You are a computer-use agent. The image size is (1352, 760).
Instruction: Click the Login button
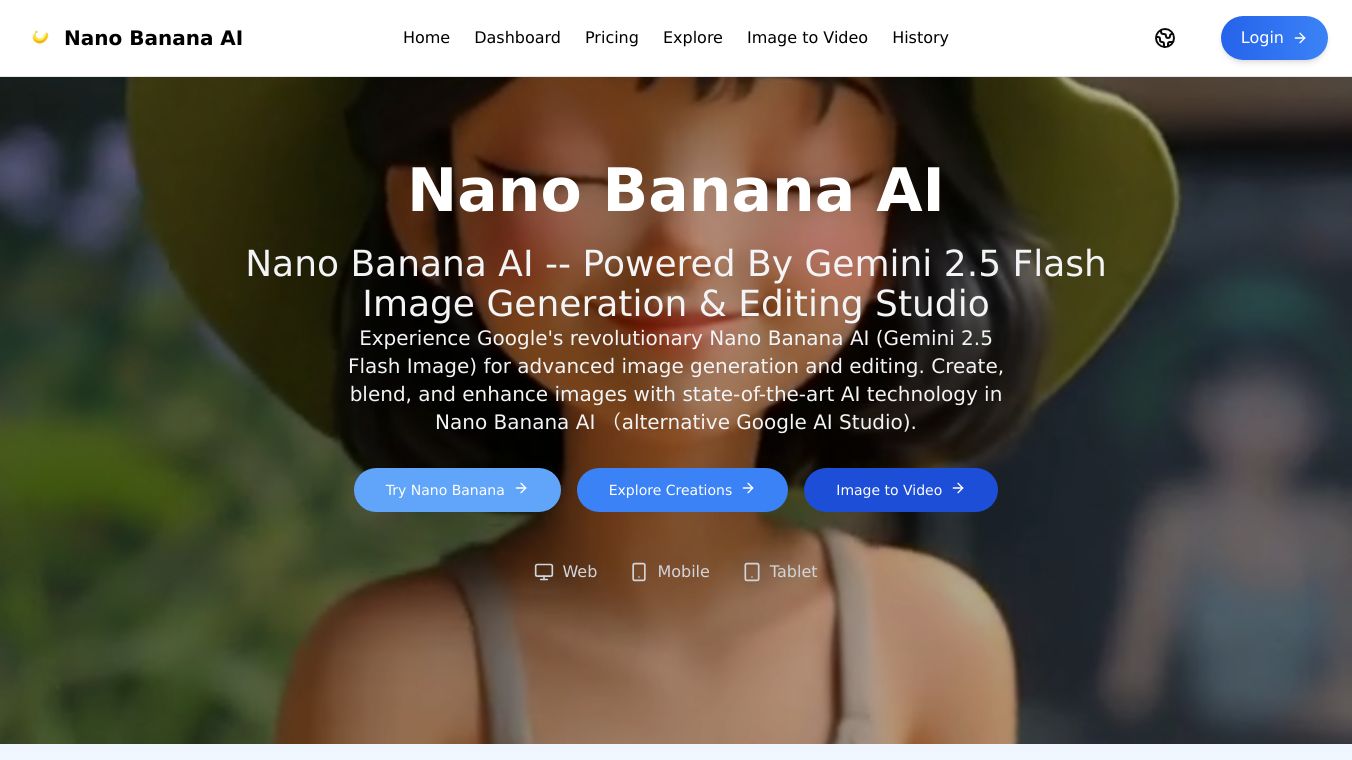1274,38
